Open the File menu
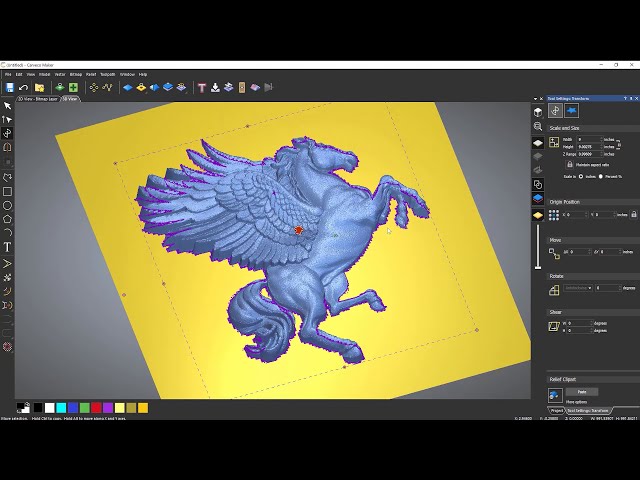This screenshot has width=640, height=480. point(8,75)
